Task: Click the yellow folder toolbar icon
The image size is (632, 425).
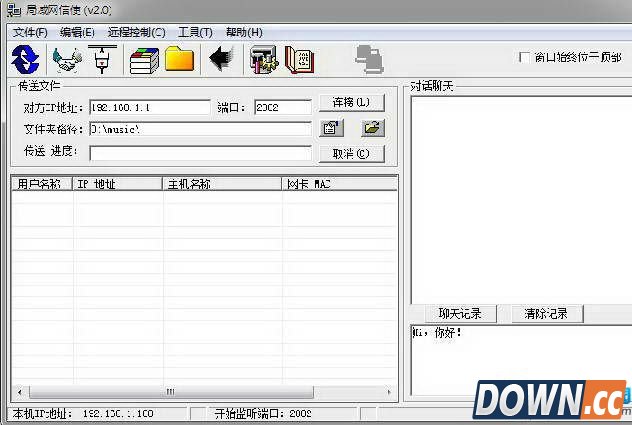Action: [179, 59]
